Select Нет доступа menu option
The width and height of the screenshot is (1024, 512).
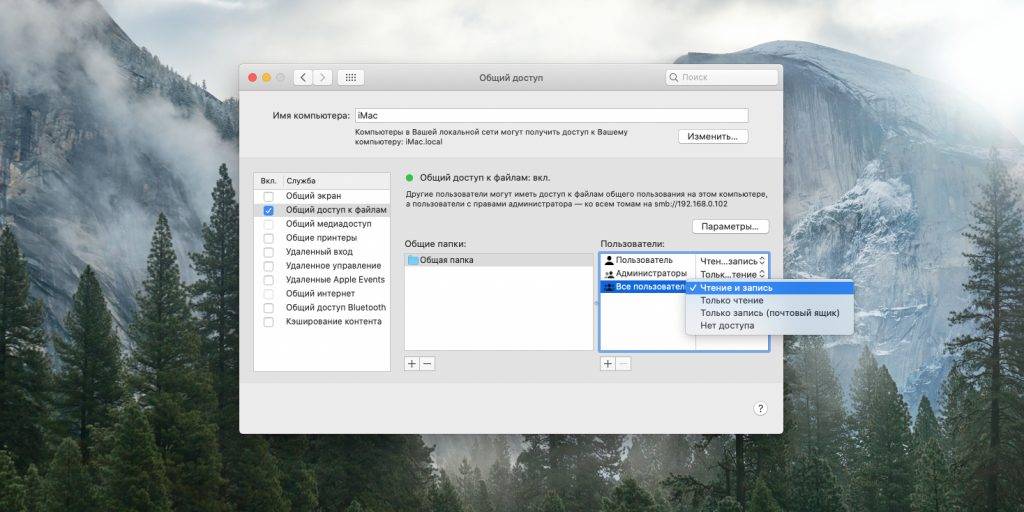tap(727, 325)
